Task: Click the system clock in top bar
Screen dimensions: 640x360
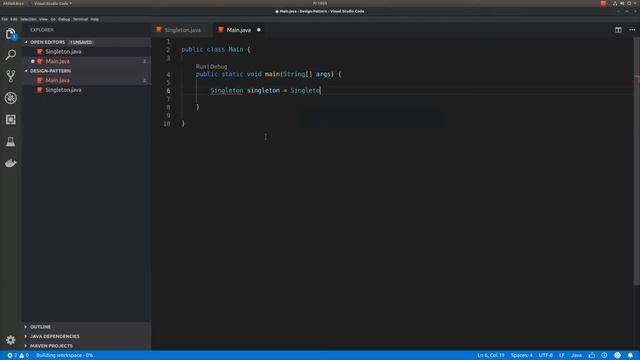Action: click(x=320, y=3)
